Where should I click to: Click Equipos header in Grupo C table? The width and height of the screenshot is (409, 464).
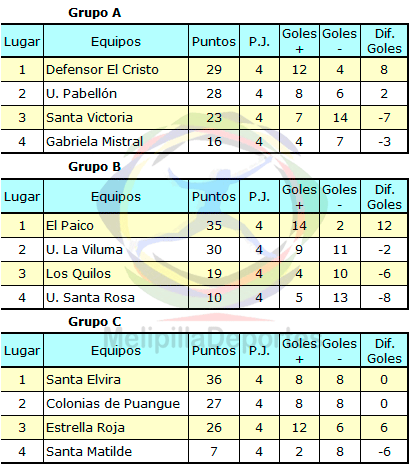(x=116, y=351)
